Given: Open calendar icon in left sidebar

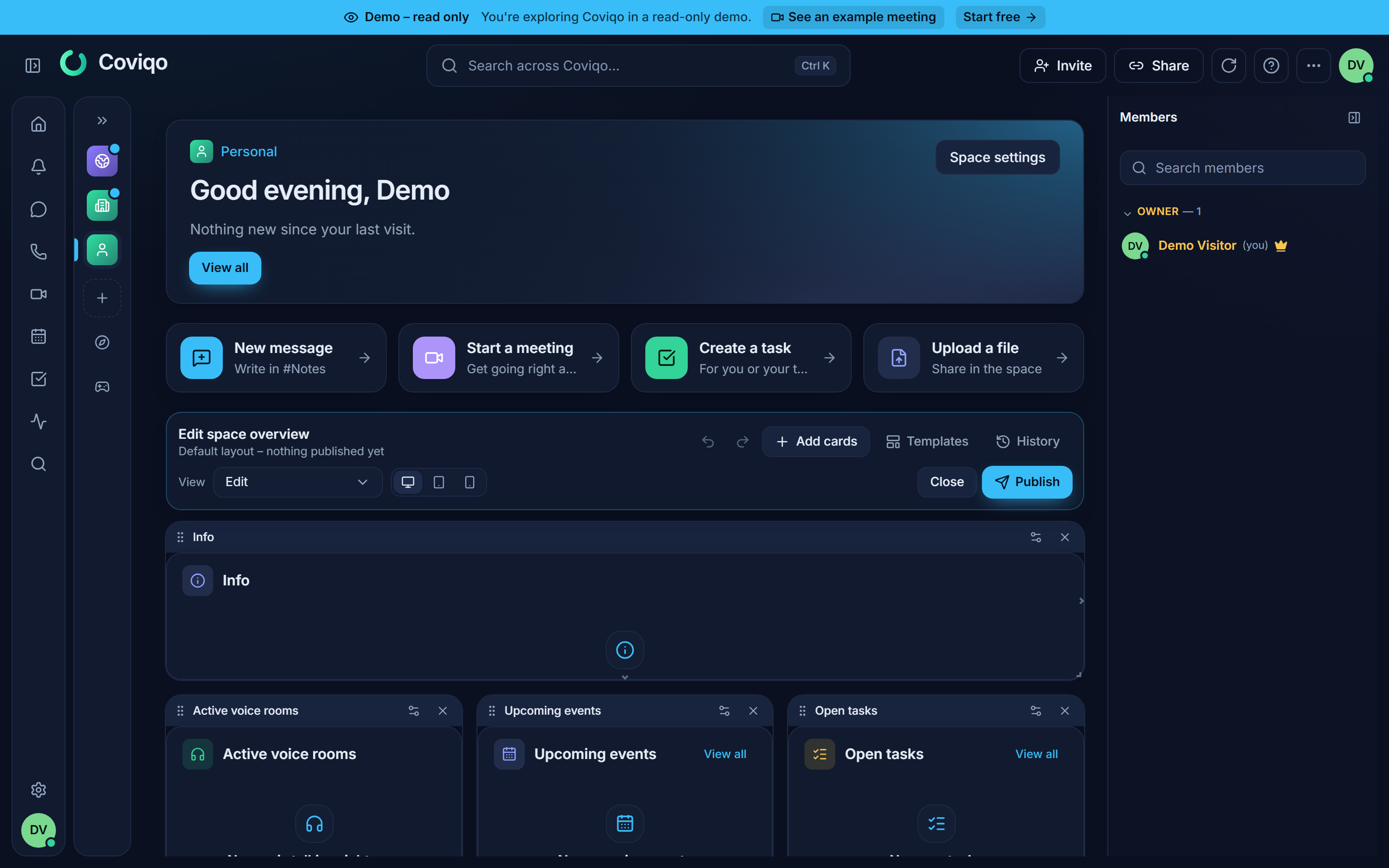Looking at the screenshot, I should point(39,337).
